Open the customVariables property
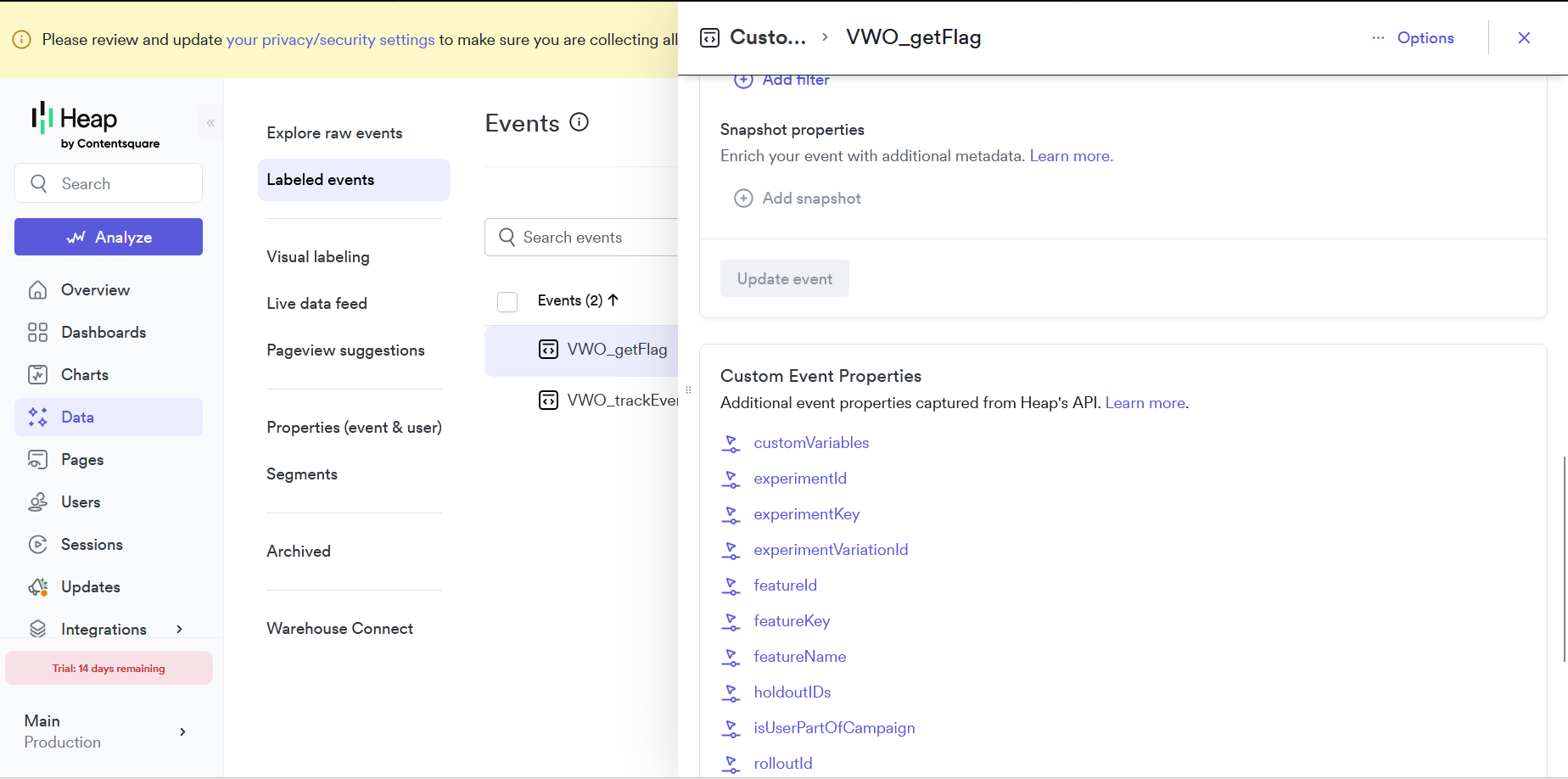The width and height of the screenshot is (1568, 779). point(811,443)
